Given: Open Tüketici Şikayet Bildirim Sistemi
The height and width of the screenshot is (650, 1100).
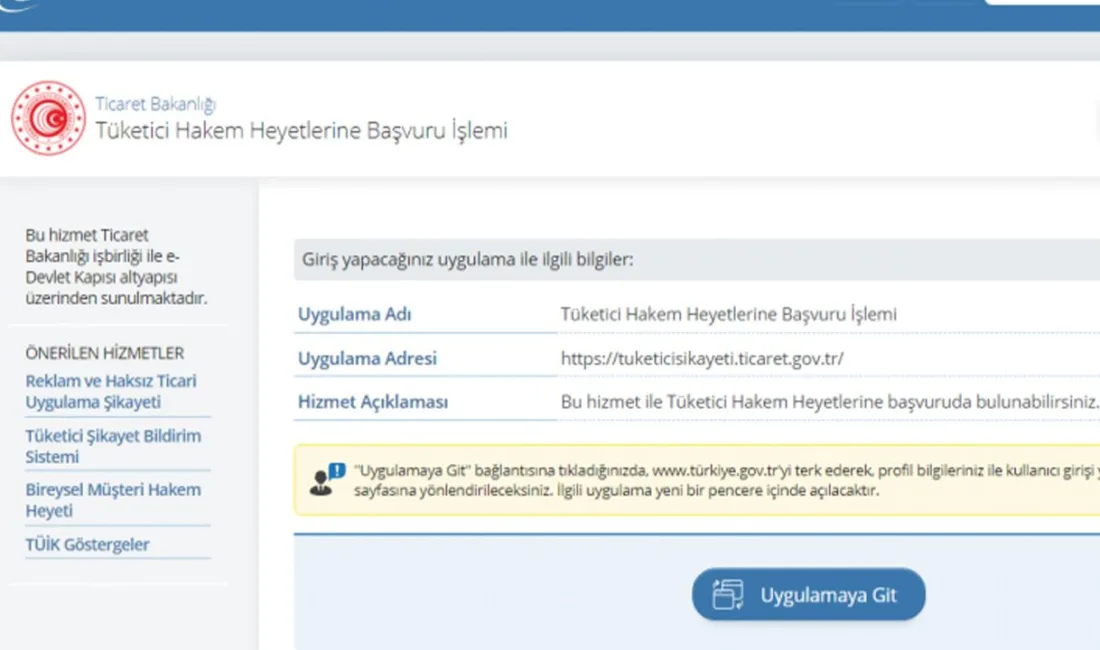Looking at the screenshot, I should tap(110, 445).
